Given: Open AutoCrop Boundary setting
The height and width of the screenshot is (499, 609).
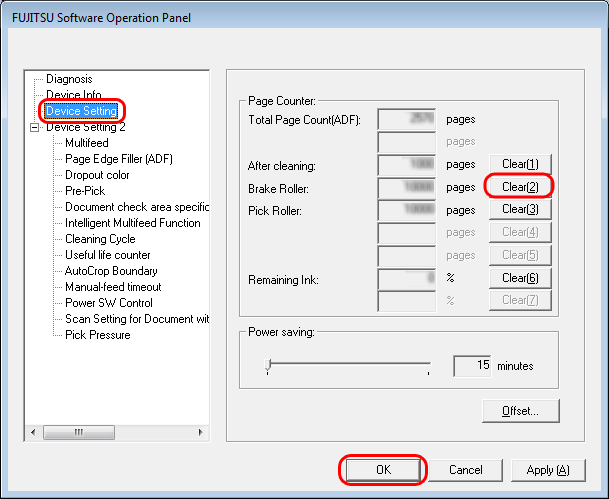Looking at the screenshot, I should click(x=111, y=271).
